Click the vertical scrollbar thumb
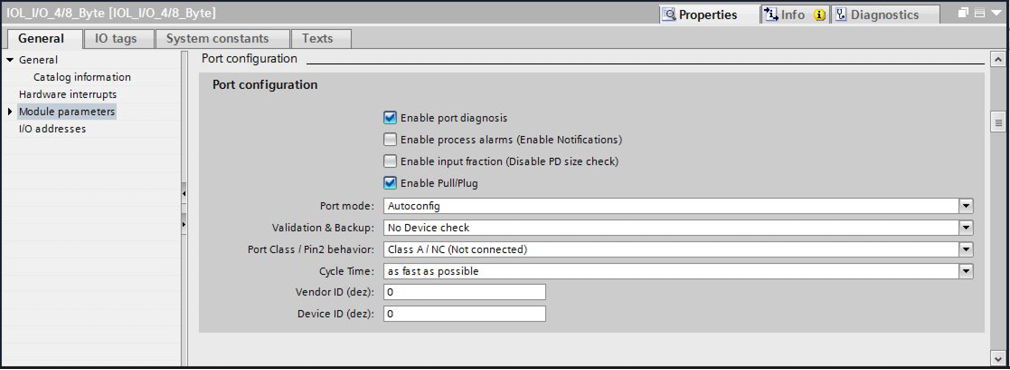Viewport: 1010px width, 370px height. (998, 121)
